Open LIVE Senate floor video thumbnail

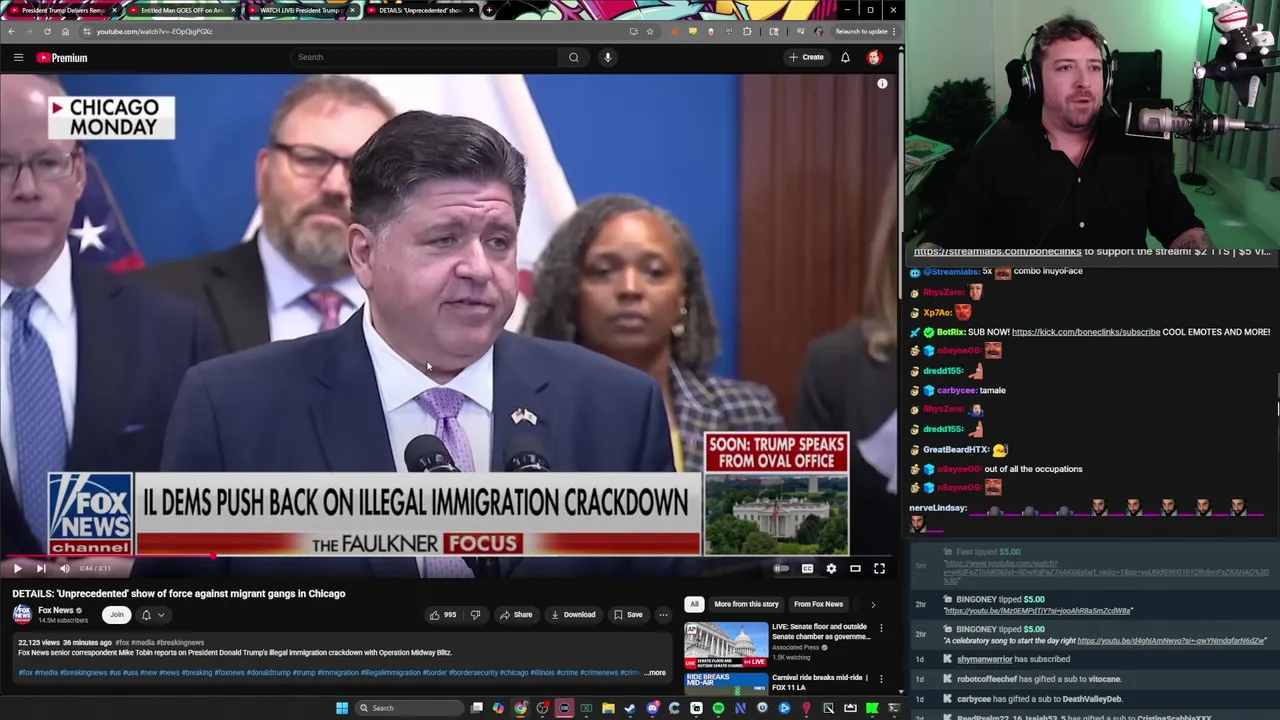[726, 646]
